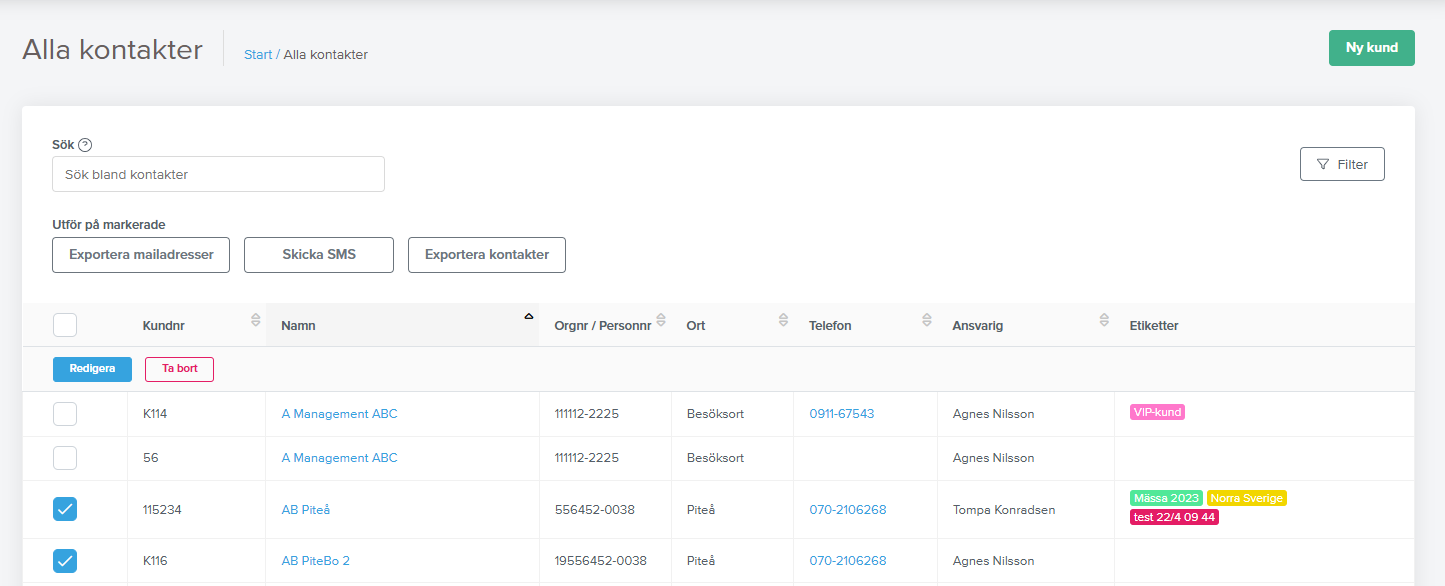Screen dimensions: 1445x586
Task: Open the Filter panel
Action: point(1341,165)
